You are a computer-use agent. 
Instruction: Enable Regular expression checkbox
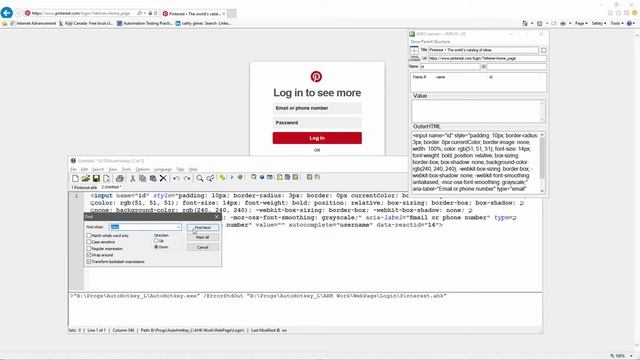89,249
